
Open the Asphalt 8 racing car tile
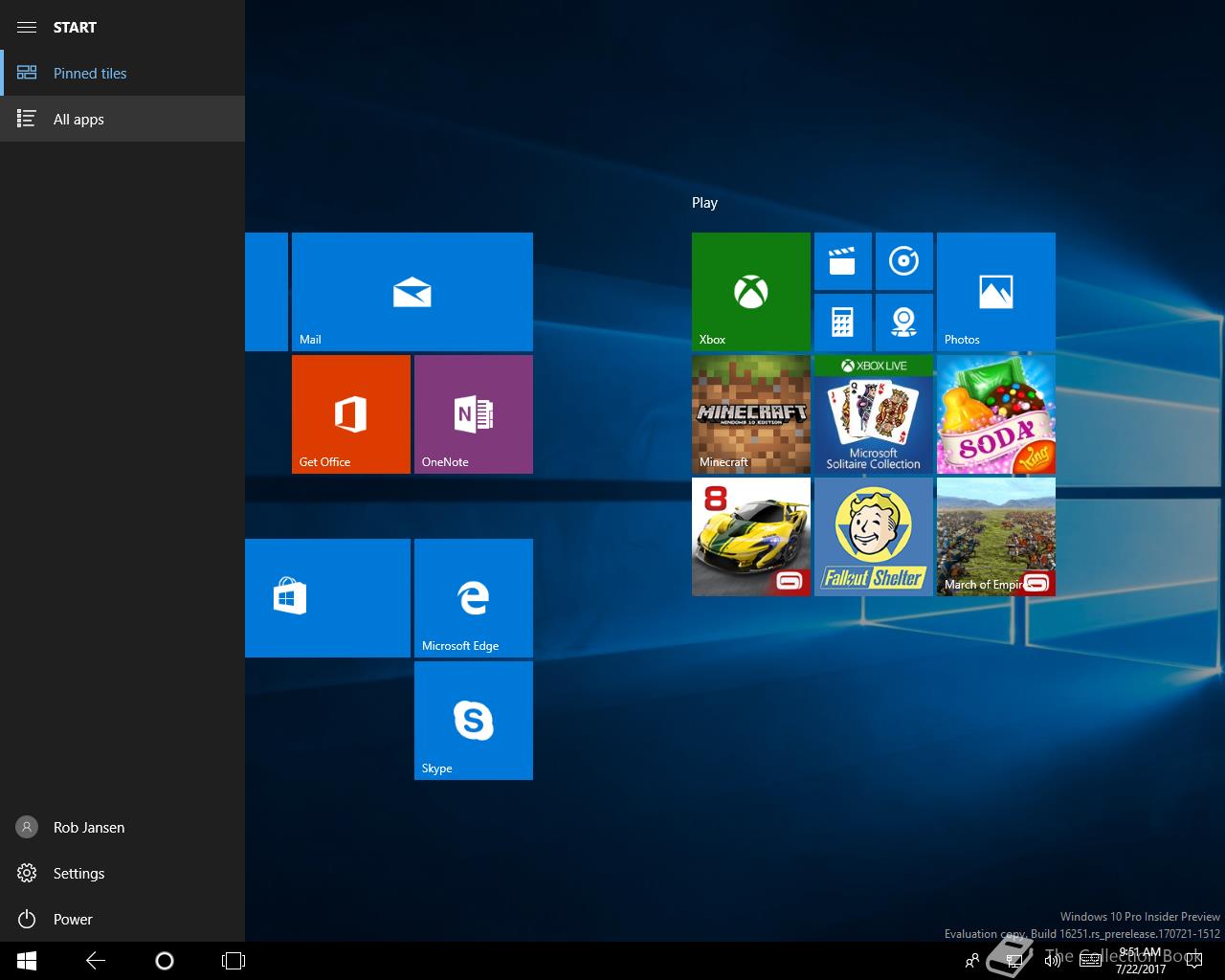751,537
